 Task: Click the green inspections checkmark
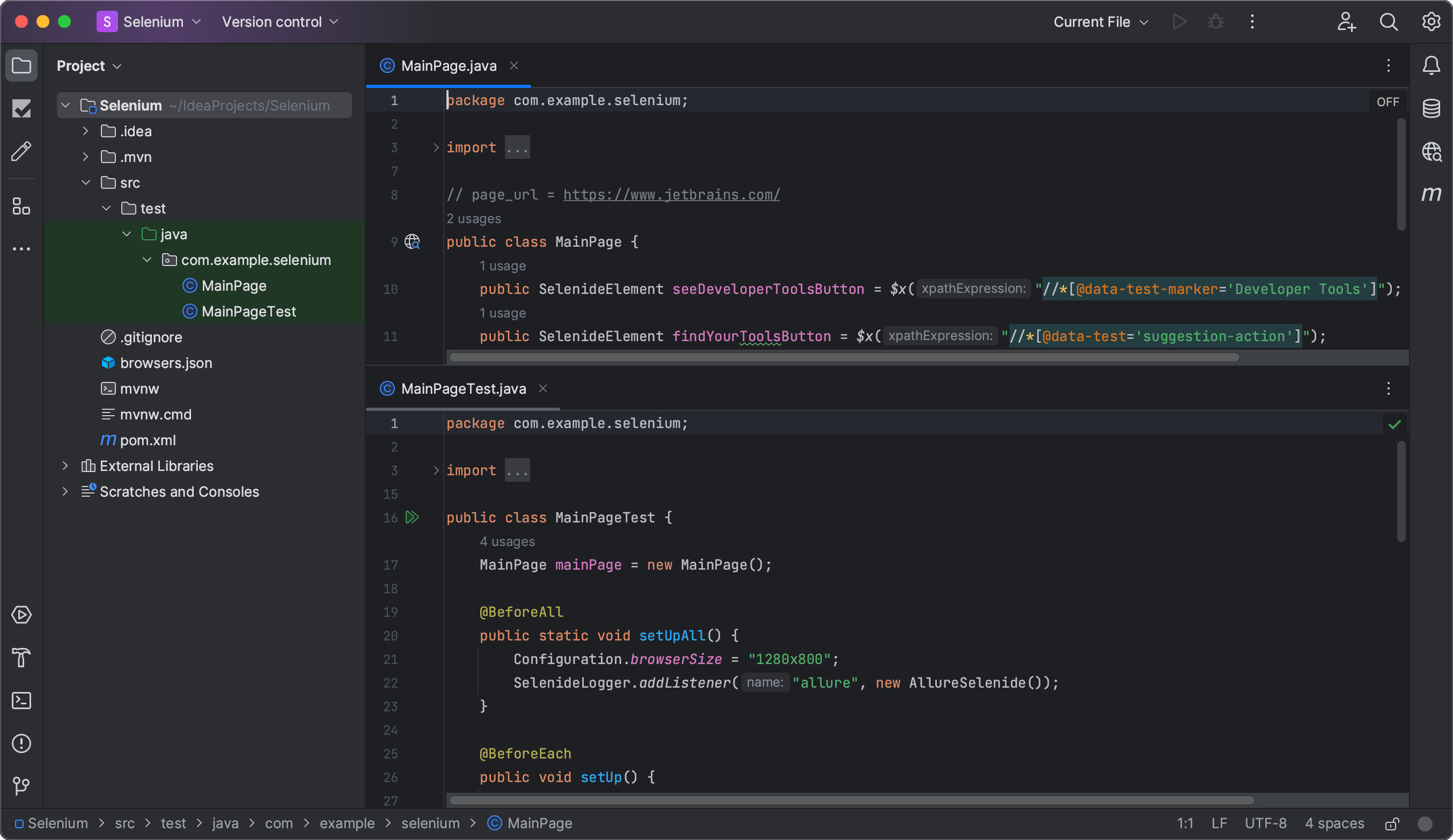click(x=1394, y=424)
